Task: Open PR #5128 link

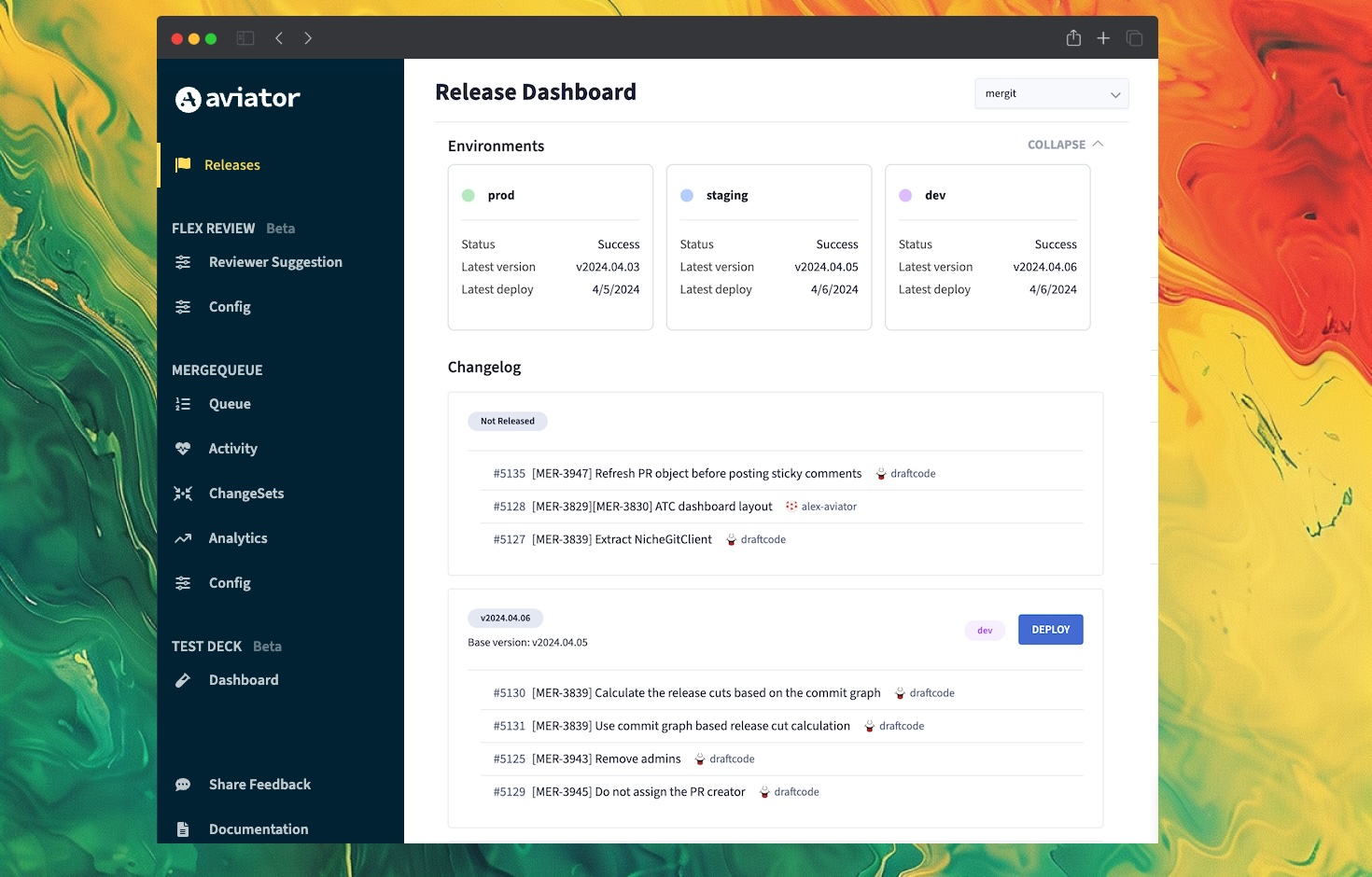Action: (510, 507)
